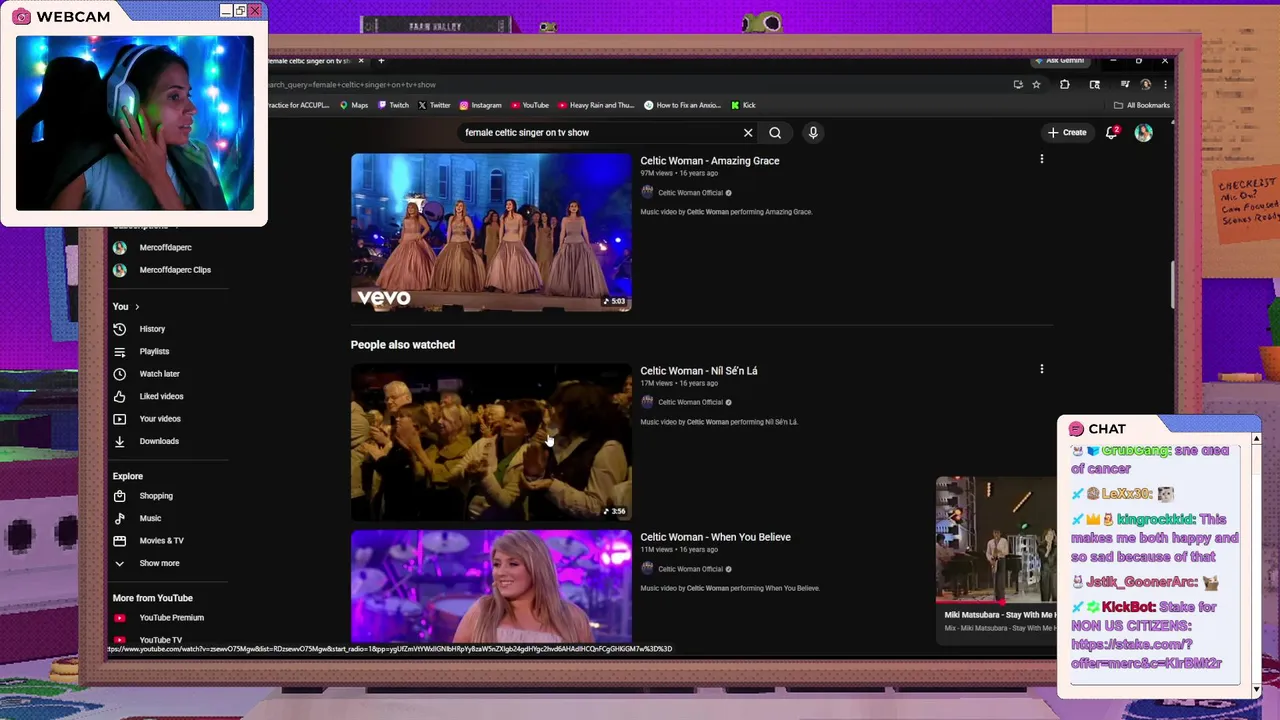The width and height of the screenshot is (1280, 720).
Task: Open Mercoffdaperc subscription channel
Action: click(165, 247)
